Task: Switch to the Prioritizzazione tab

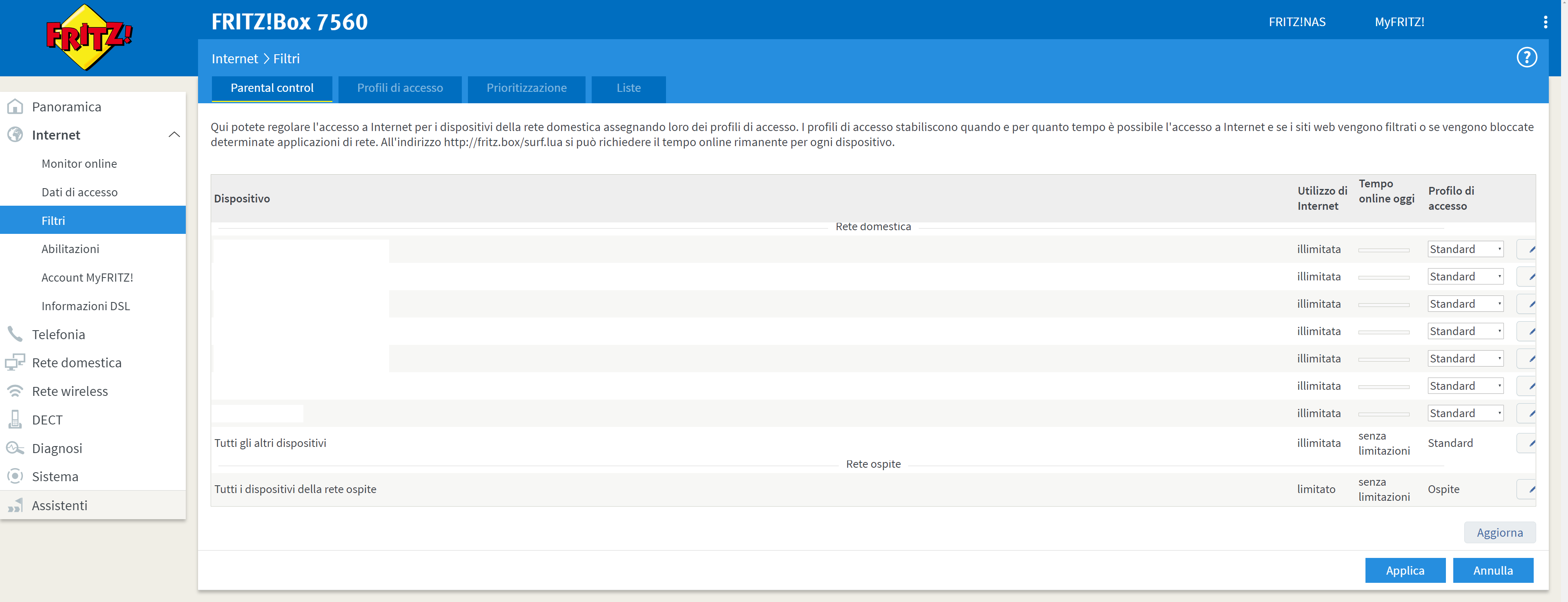Action: [x=526, y=88]
